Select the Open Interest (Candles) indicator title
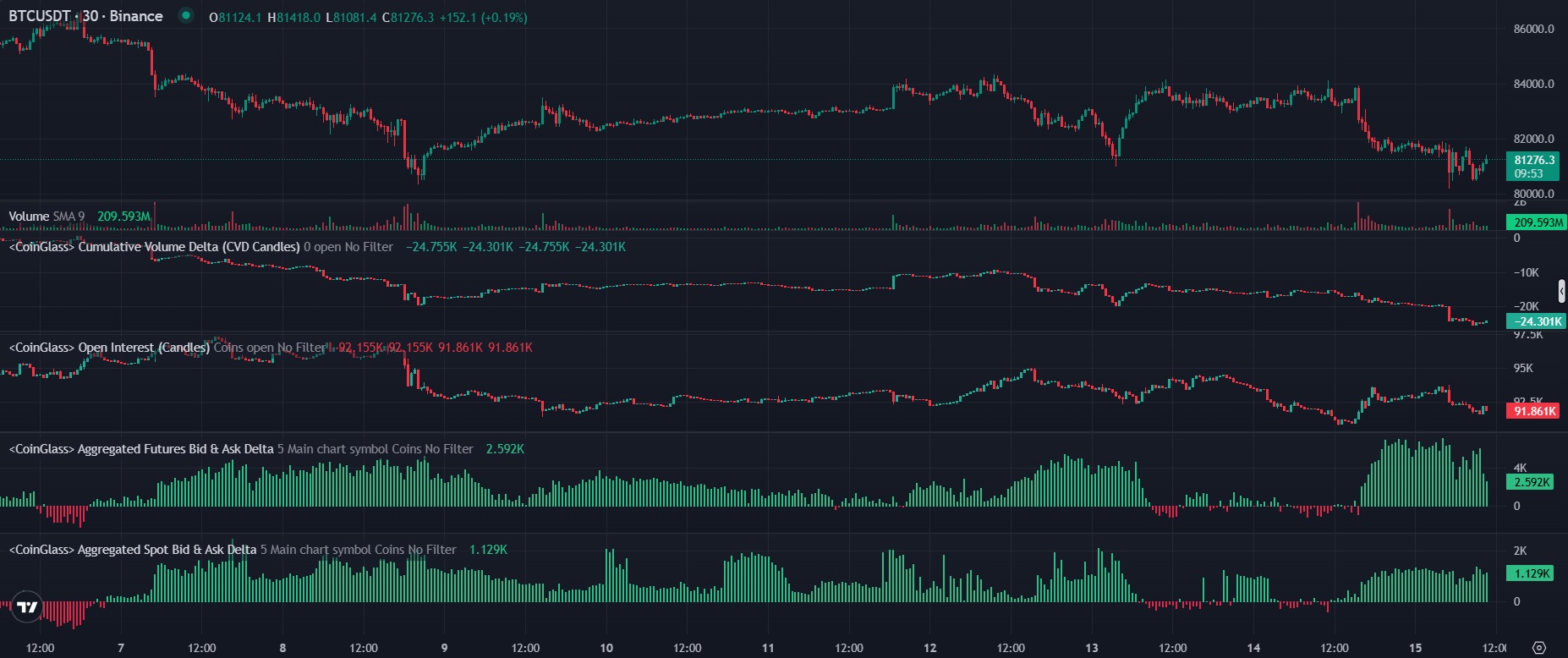The image size is (1568, 658). [109, 348]
